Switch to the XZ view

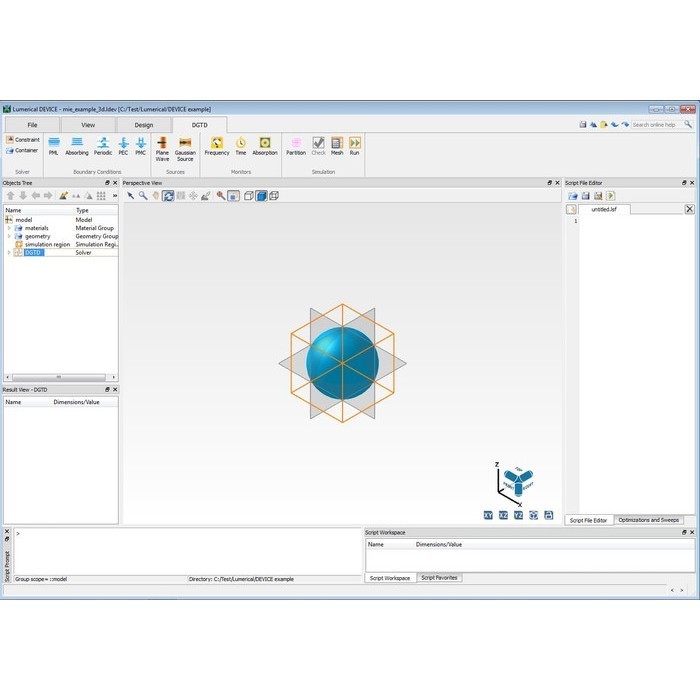click(x=503, y=515)
